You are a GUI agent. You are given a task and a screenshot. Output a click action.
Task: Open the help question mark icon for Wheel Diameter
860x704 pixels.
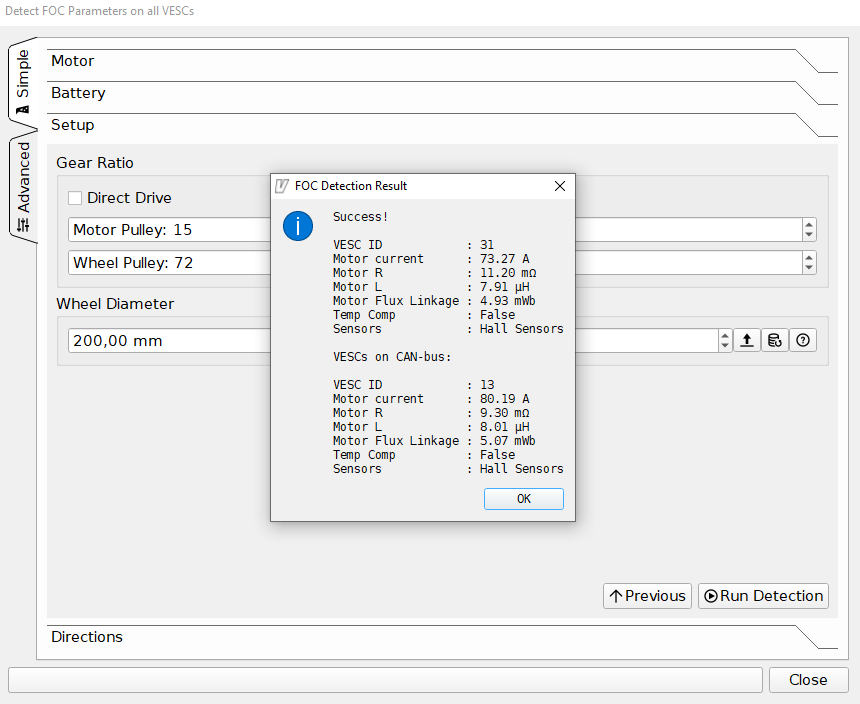[x=803, y=340]
